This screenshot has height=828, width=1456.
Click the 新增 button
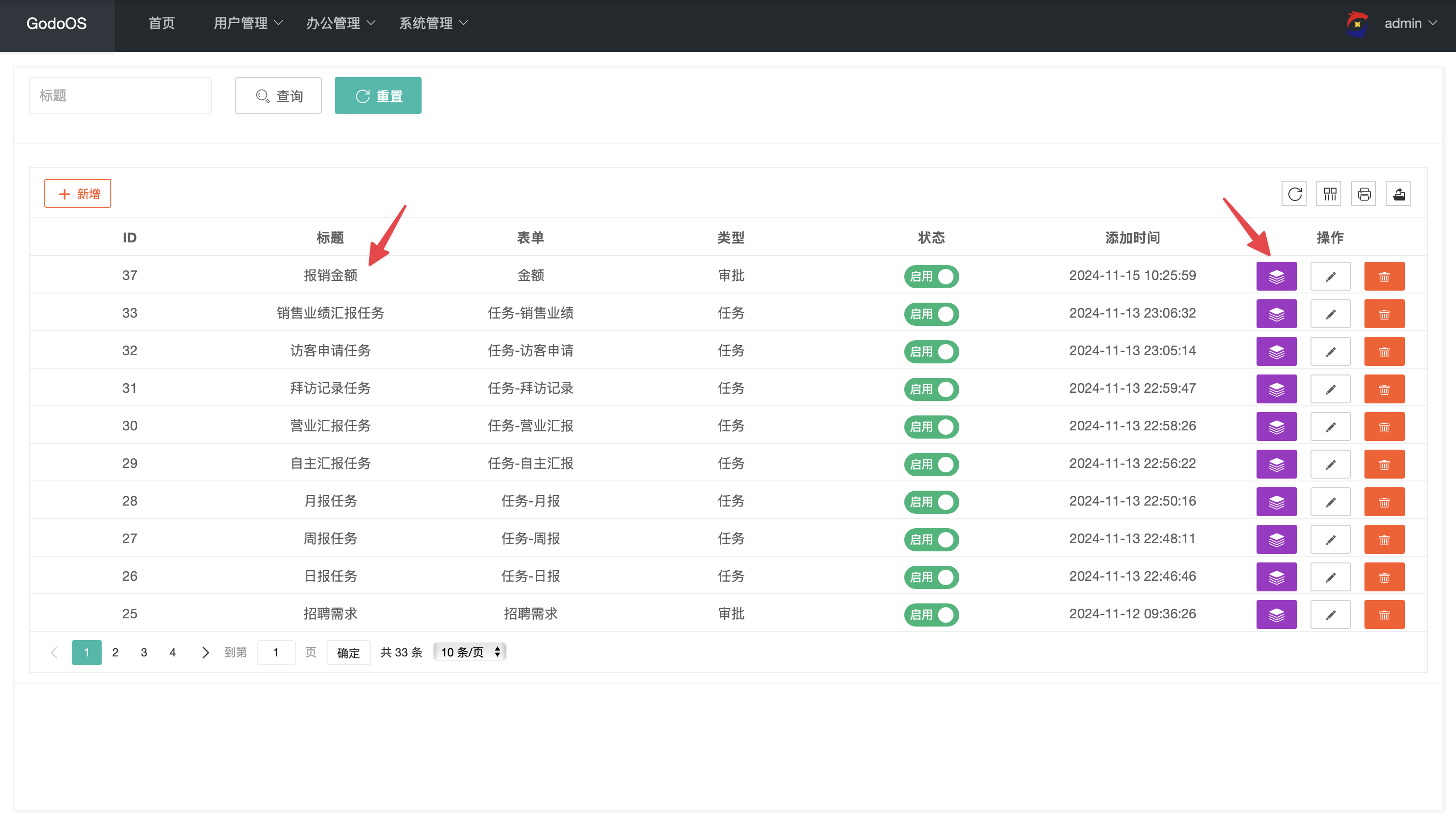[x=78, y=194]
